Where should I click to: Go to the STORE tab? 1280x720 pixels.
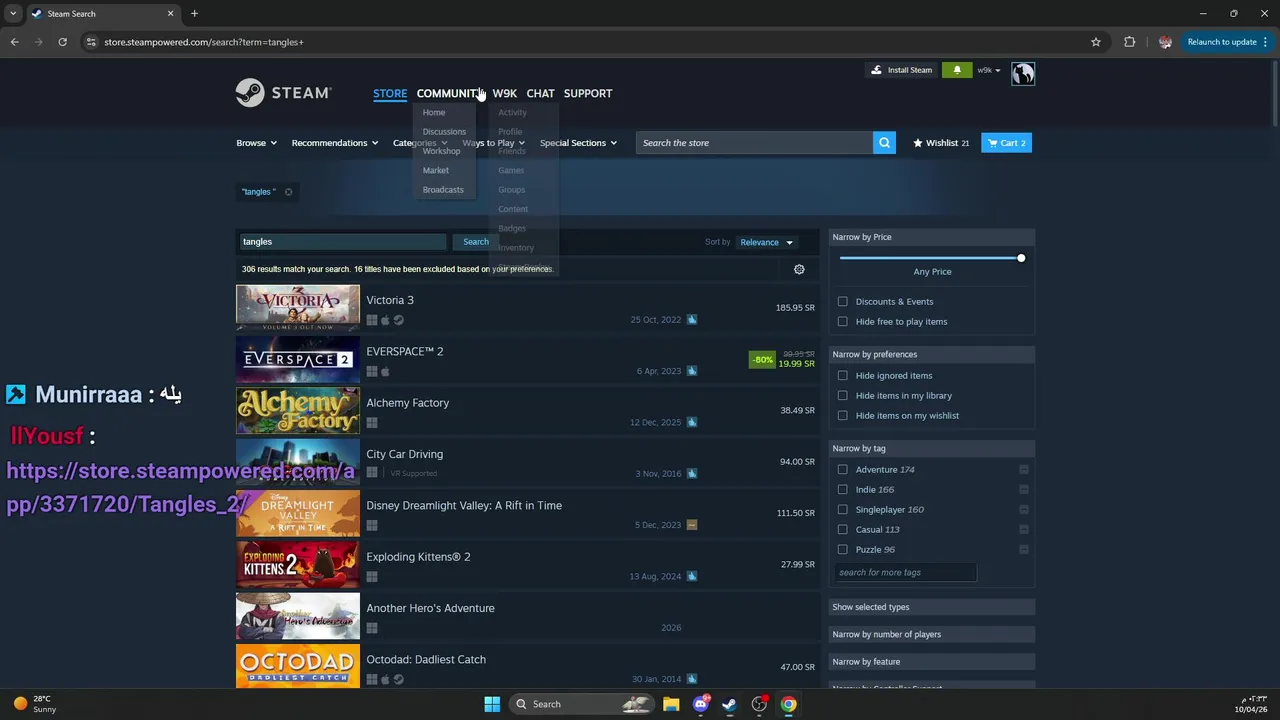[390, 93]
